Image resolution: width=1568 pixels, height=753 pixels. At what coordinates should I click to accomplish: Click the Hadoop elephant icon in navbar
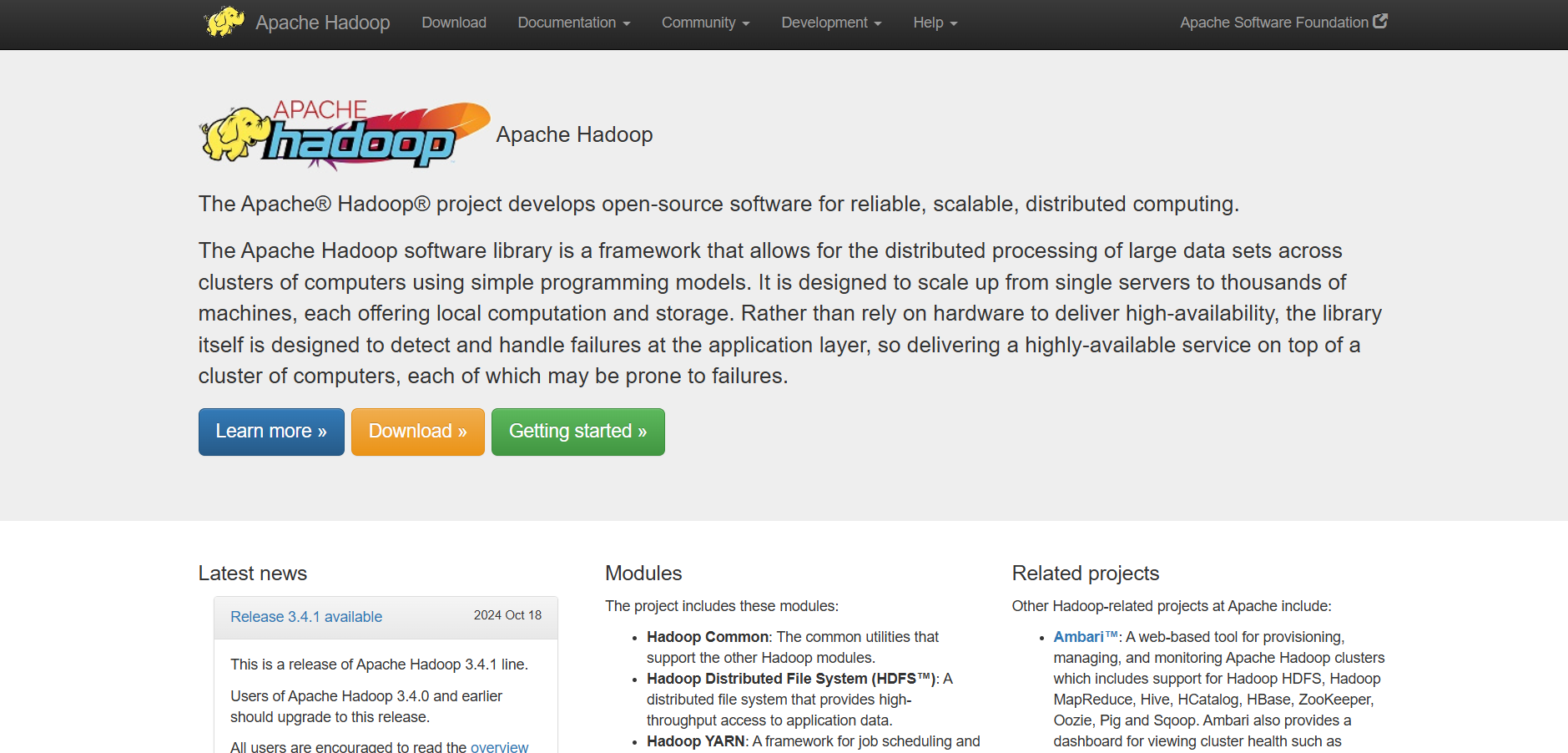coord(224,22)
